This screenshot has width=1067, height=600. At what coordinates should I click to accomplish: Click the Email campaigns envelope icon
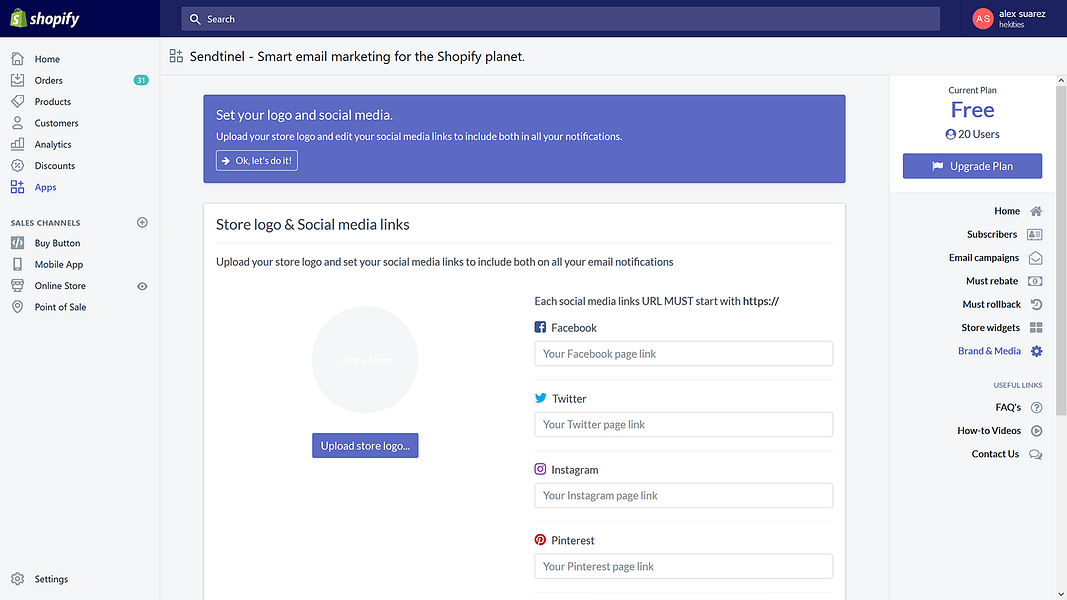point(1036,258)
